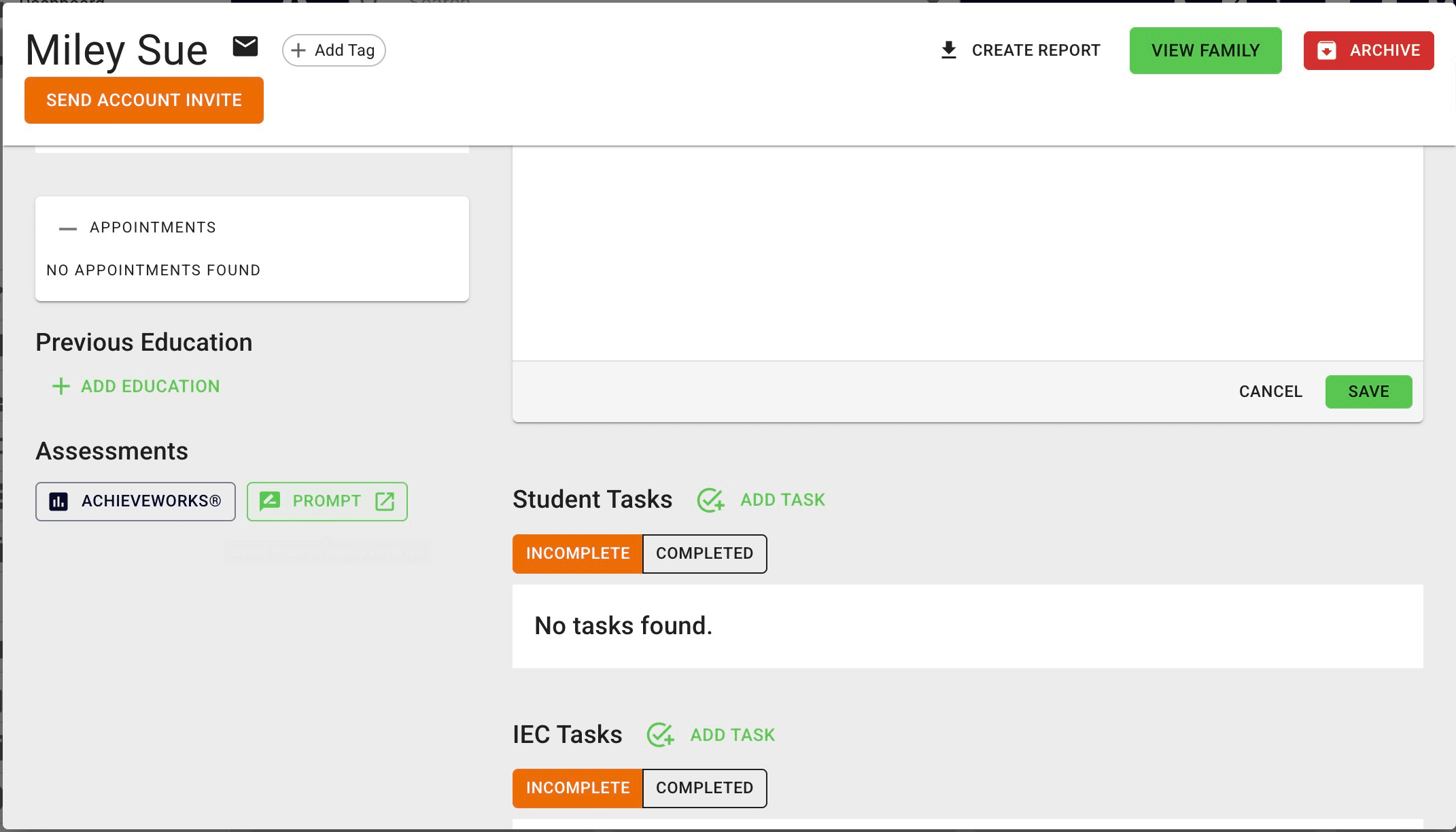Save the changes with the SAVE button
Screen dimensions: 1456x832
click(1368, 392)
